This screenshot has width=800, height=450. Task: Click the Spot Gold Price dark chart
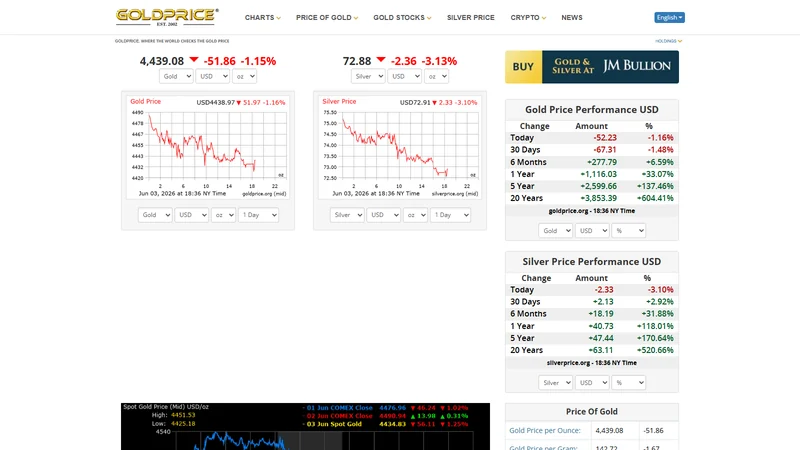(x=305, y=427)
